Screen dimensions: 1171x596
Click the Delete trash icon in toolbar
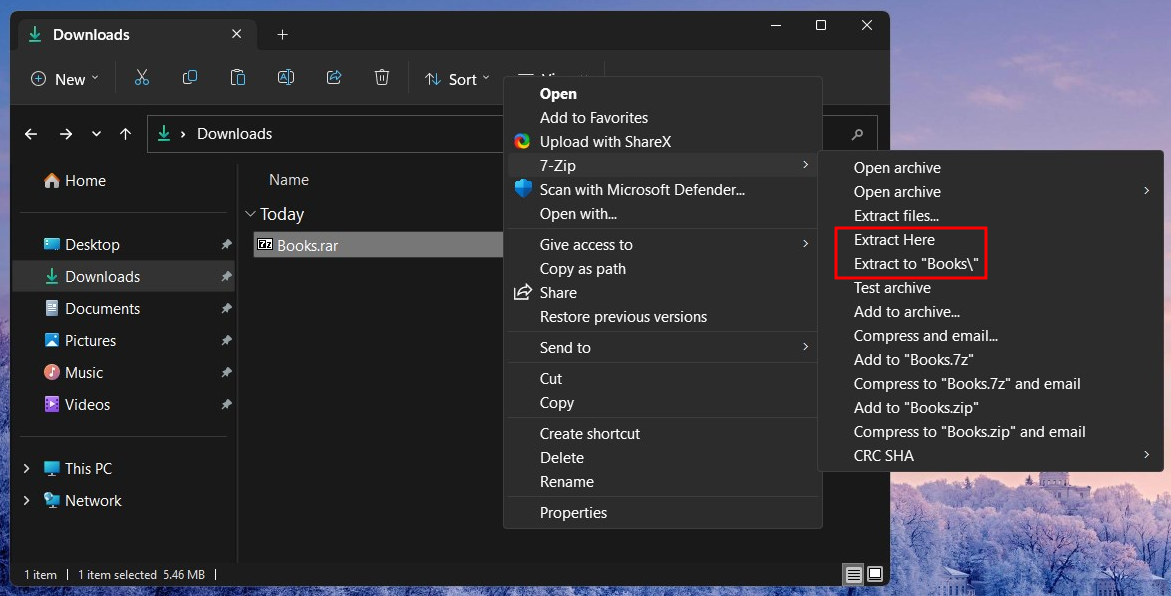coord(382,78)
